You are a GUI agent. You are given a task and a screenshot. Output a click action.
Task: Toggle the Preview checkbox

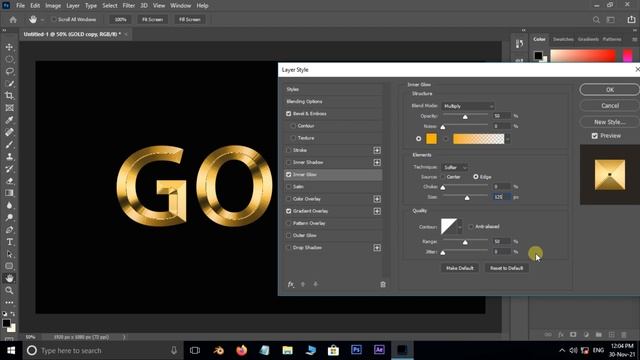click(595, 136)
